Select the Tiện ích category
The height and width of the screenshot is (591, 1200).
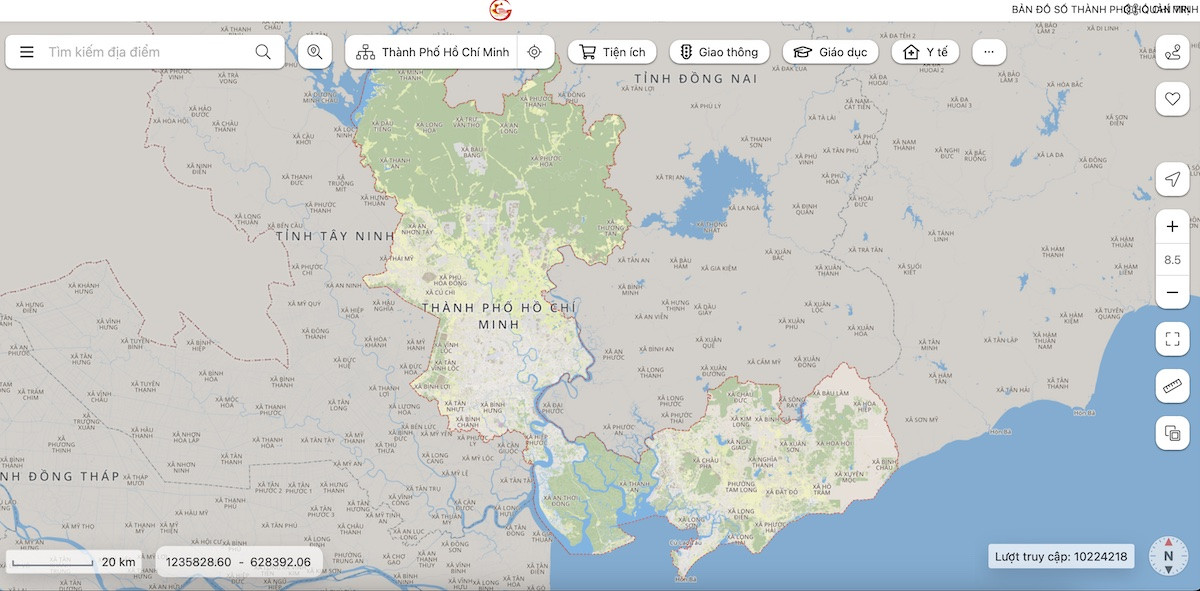click(x=612, y=52)
